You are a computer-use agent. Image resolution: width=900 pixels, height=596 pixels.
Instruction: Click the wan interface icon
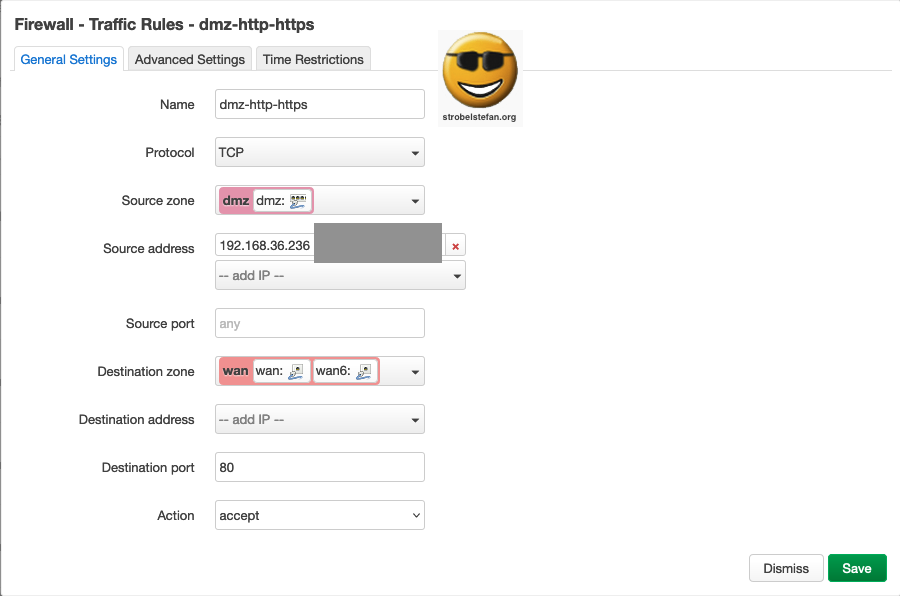(x=296, y=372)
